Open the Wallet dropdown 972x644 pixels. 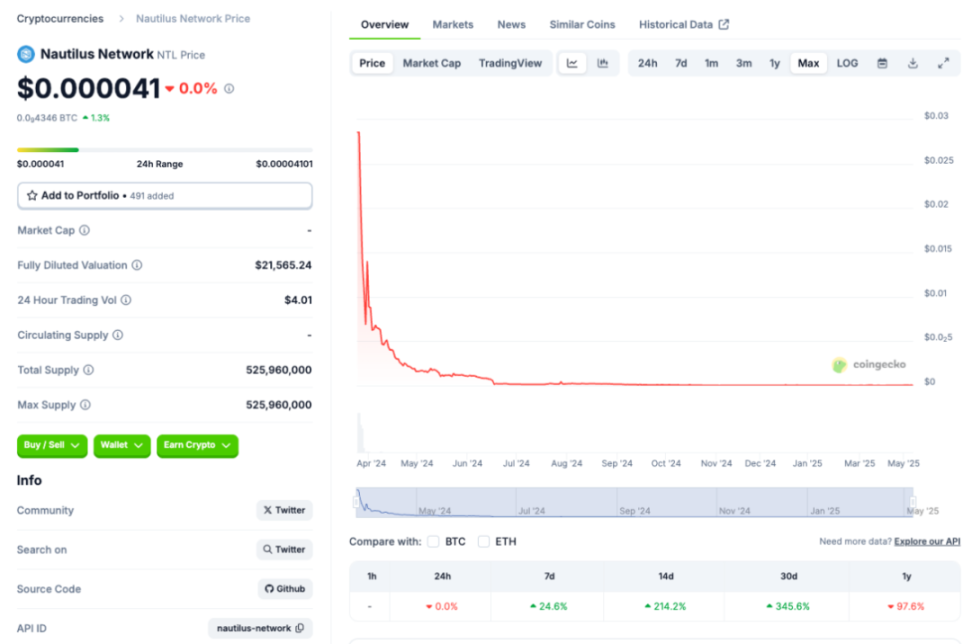[x=122, y=445]
